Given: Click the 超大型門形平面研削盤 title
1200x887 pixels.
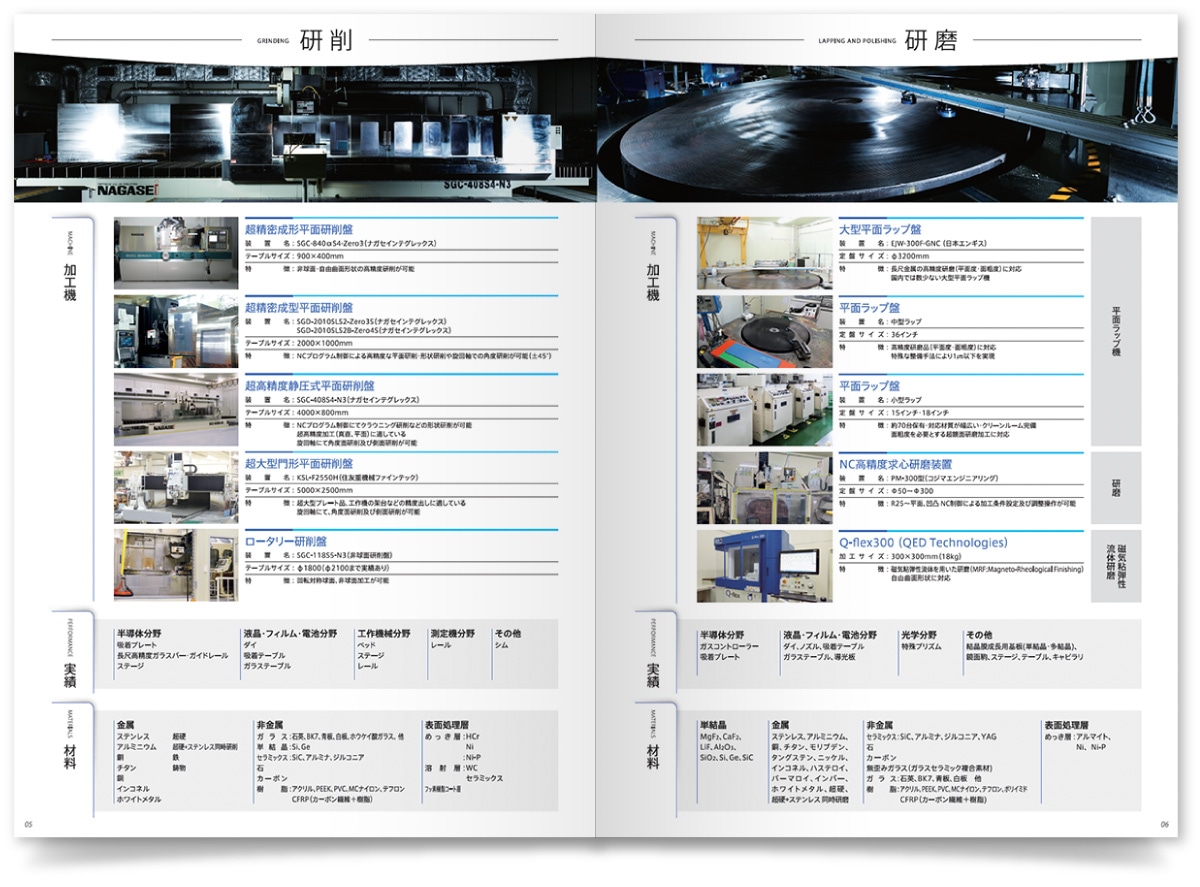Looking at the screenshot, I should 299,463.
